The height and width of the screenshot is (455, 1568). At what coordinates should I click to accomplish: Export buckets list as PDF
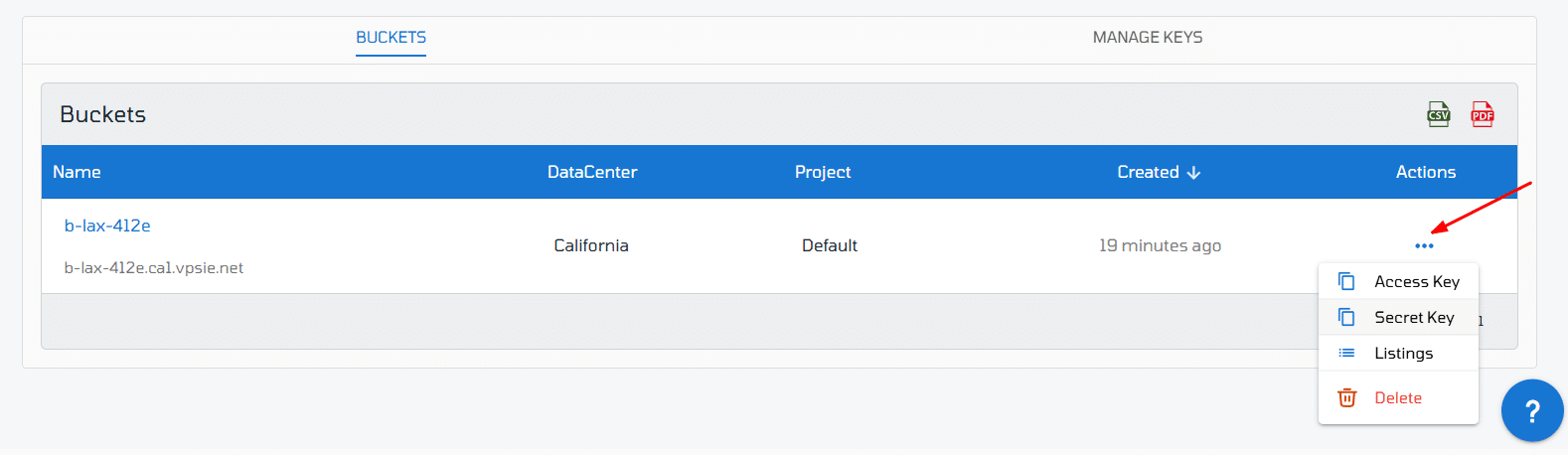coord(1483,114)
